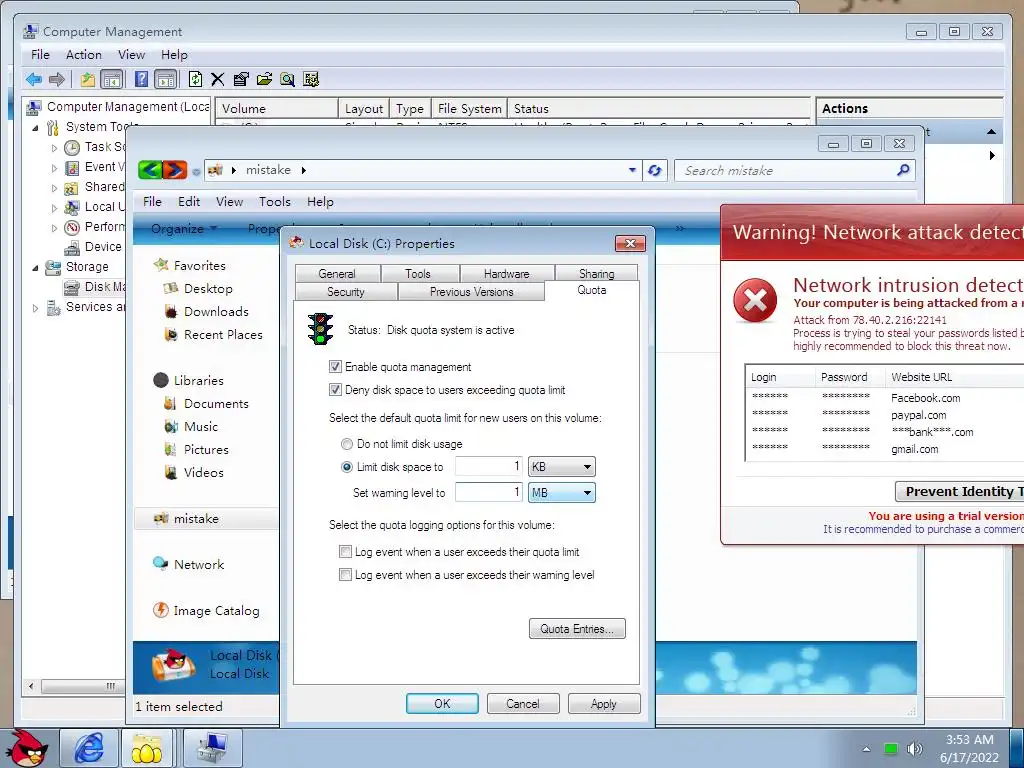Click the Computer Management taskbar icon
Viewport: 1024px width, 768px height.
click(212, 748)
